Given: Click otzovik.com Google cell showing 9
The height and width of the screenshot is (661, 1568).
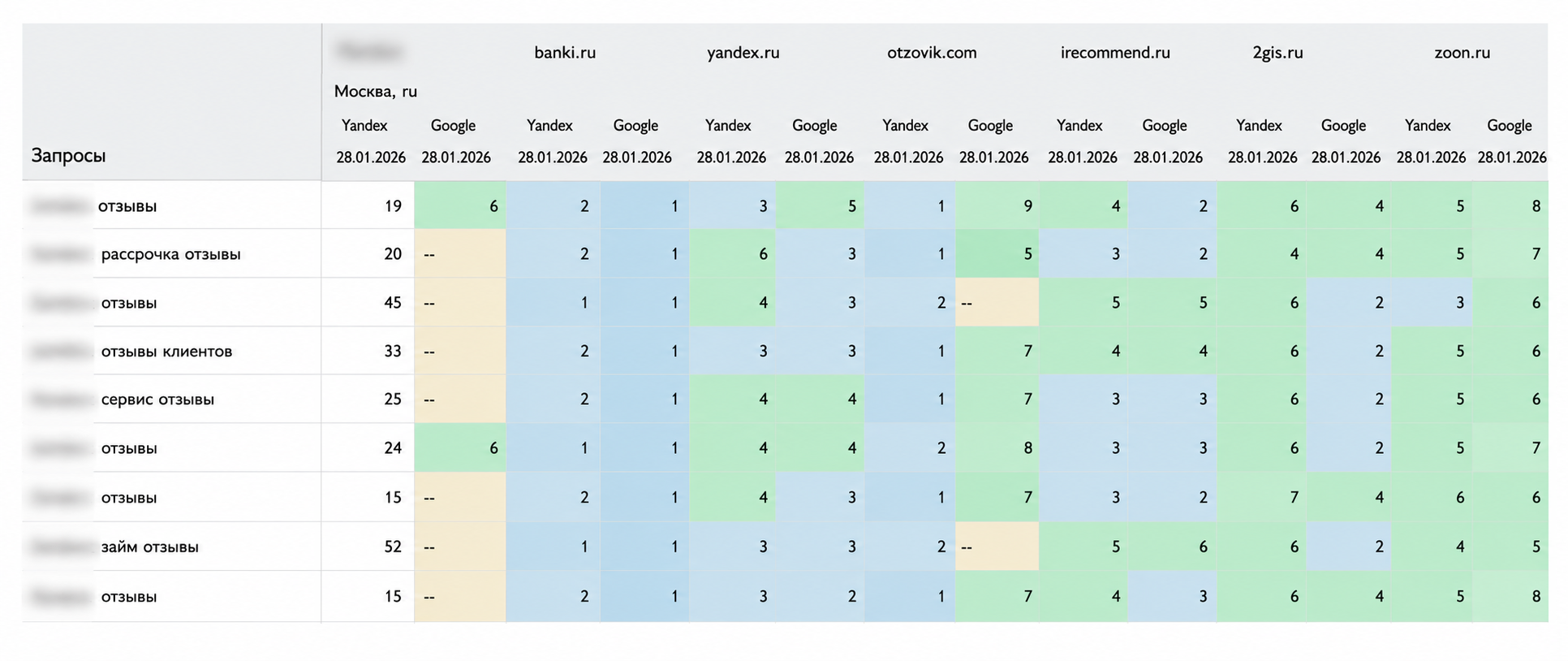Looking at the screenshot, I should pos(997,205).
